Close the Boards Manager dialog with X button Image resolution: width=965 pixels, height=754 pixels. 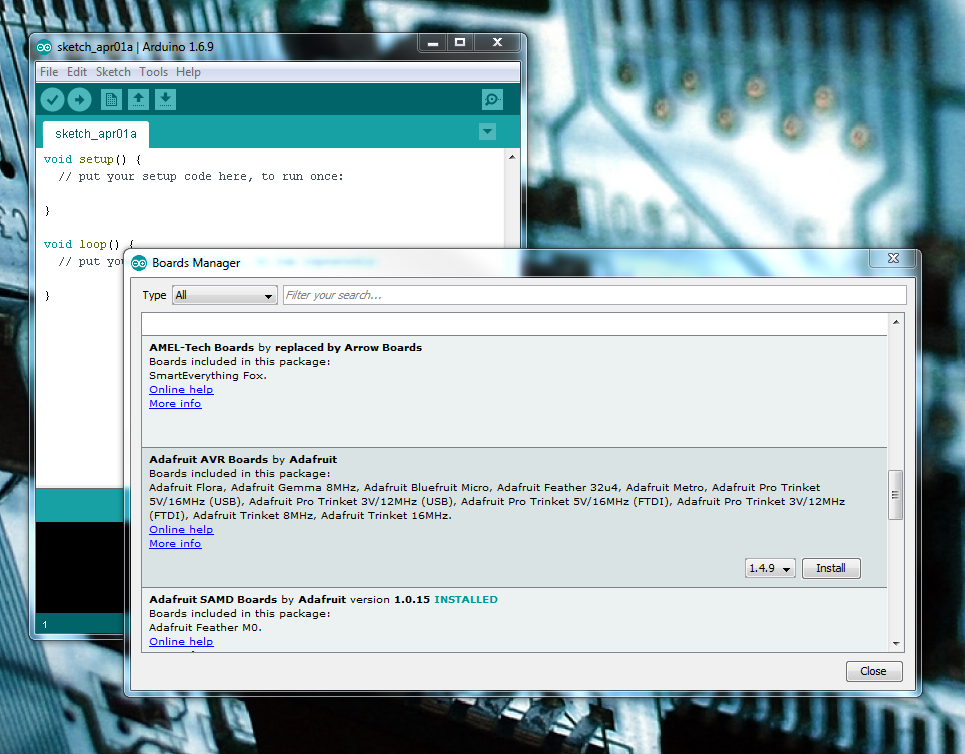pos(894,259)
